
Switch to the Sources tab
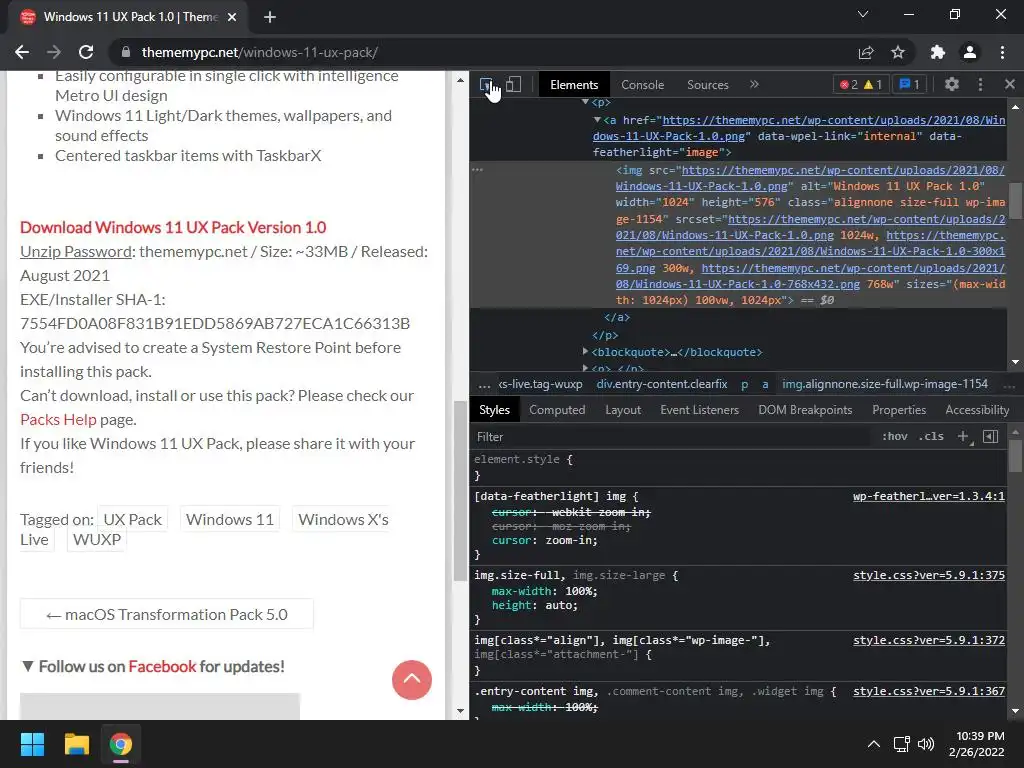707,85
